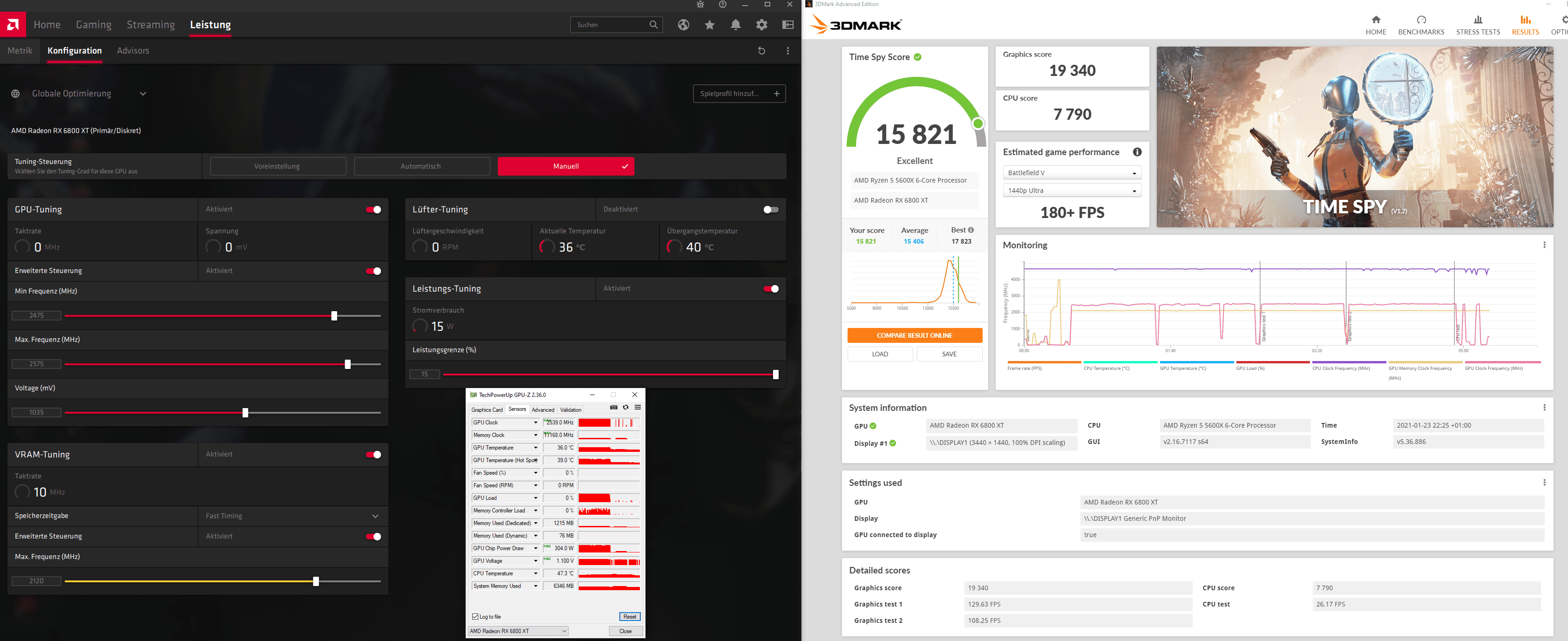The height and width of the screenshot is (641, 1568).
Task: Disable the GPU-Tuning toggle
Action: pos(374,210)
